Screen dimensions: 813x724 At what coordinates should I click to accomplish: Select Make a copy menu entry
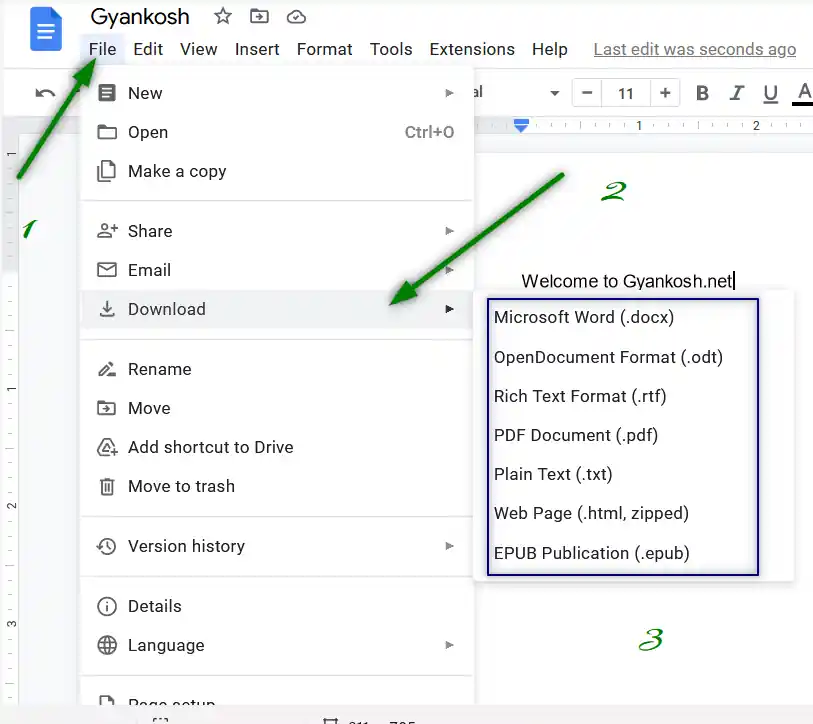(276, 171)
